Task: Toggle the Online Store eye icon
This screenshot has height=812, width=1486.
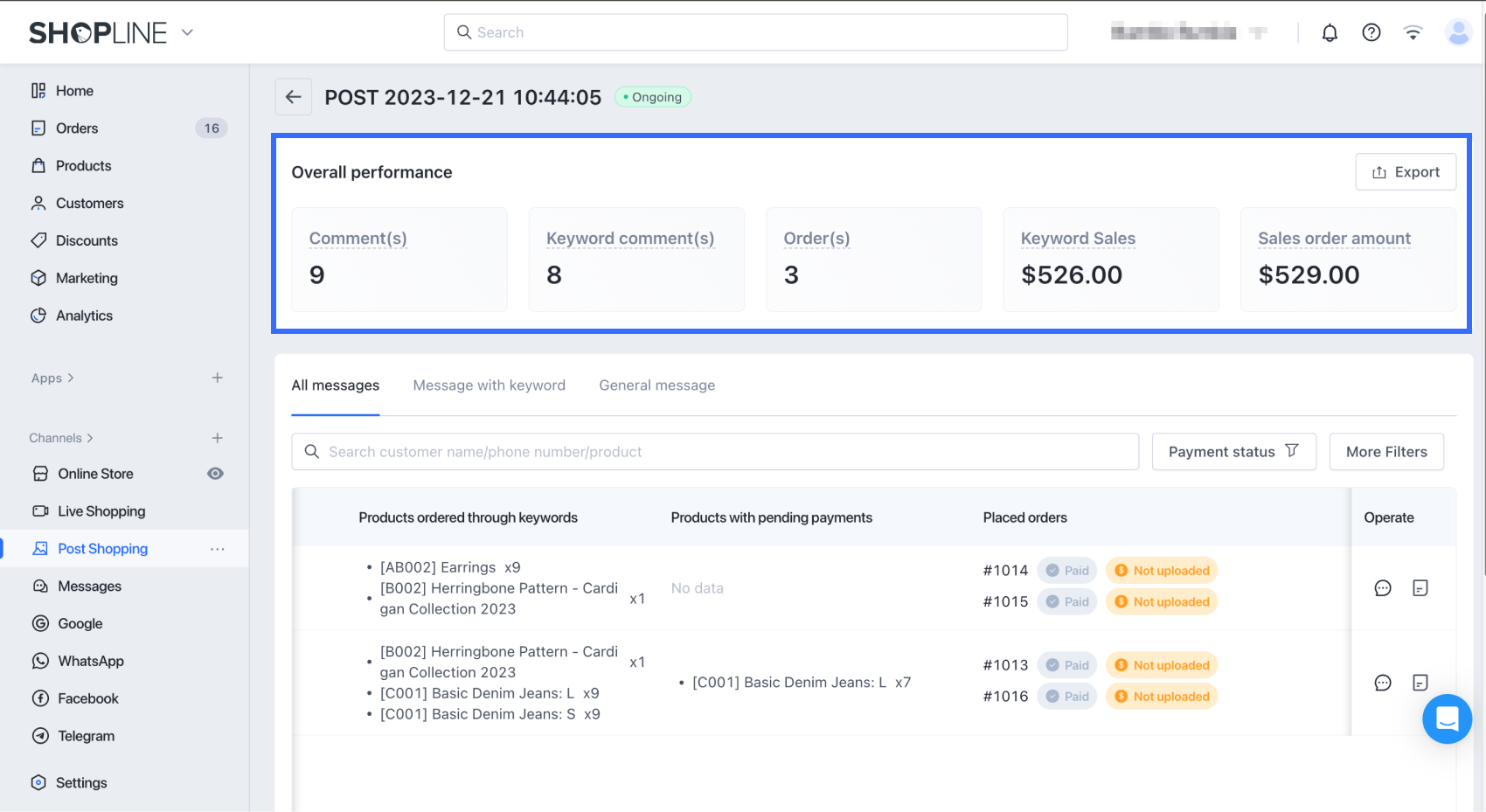Action: click(215, 474)
